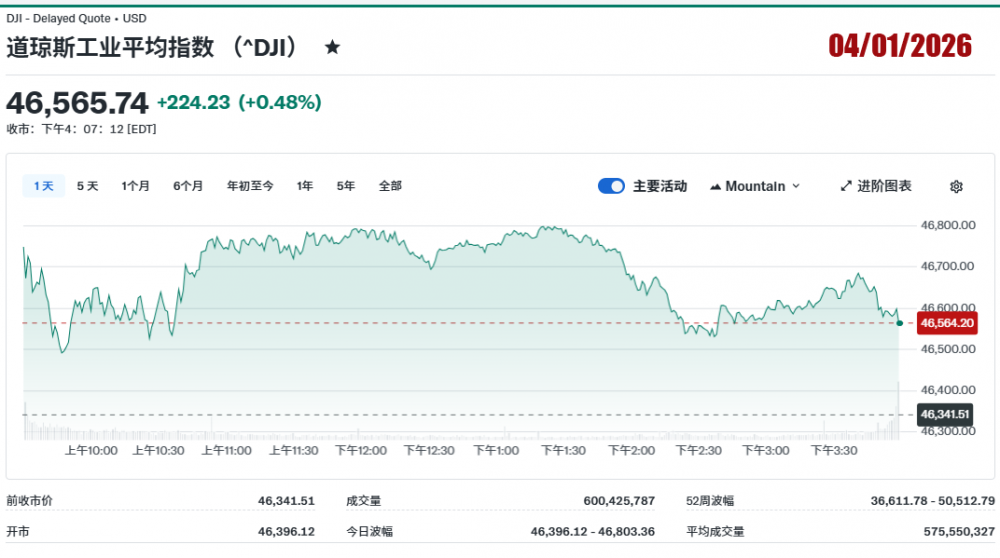Click the Mountain chart type icon

[716, 186]
